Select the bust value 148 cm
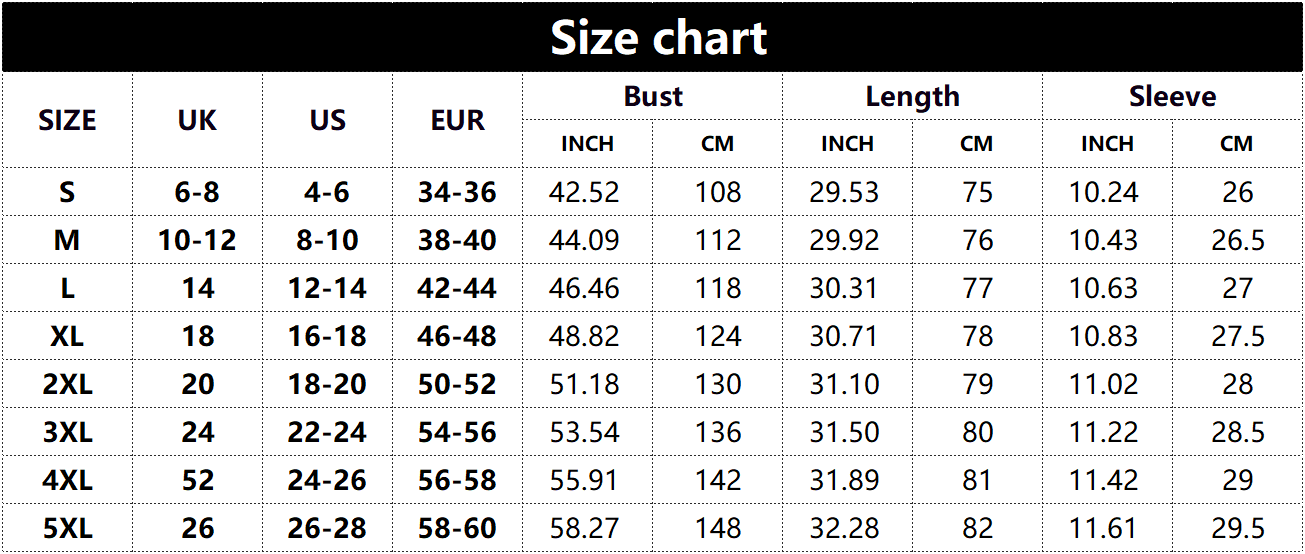This screenshot has width=1305, height=554. 718,528
